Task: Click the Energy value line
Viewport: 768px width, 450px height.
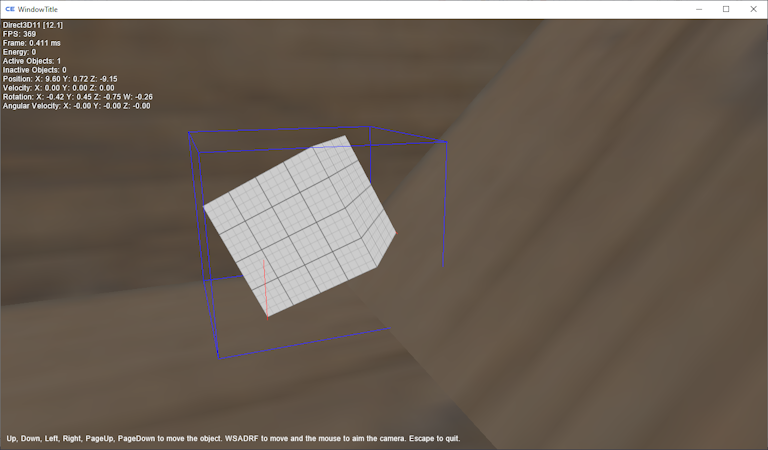Action: point(20,52)
